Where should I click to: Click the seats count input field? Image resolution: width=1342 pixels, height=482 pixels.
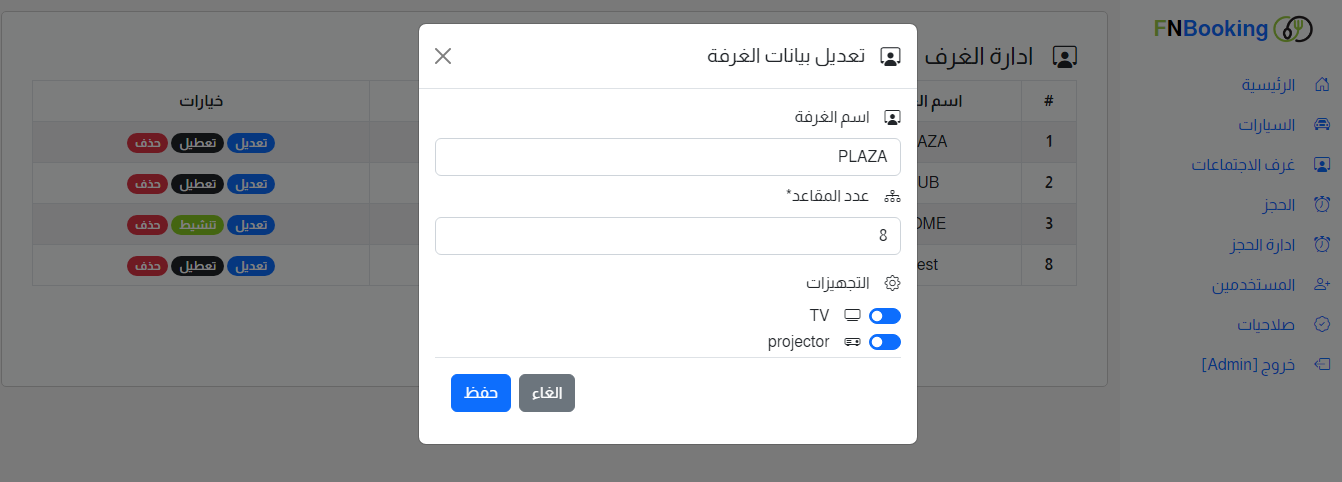point(668,236)
